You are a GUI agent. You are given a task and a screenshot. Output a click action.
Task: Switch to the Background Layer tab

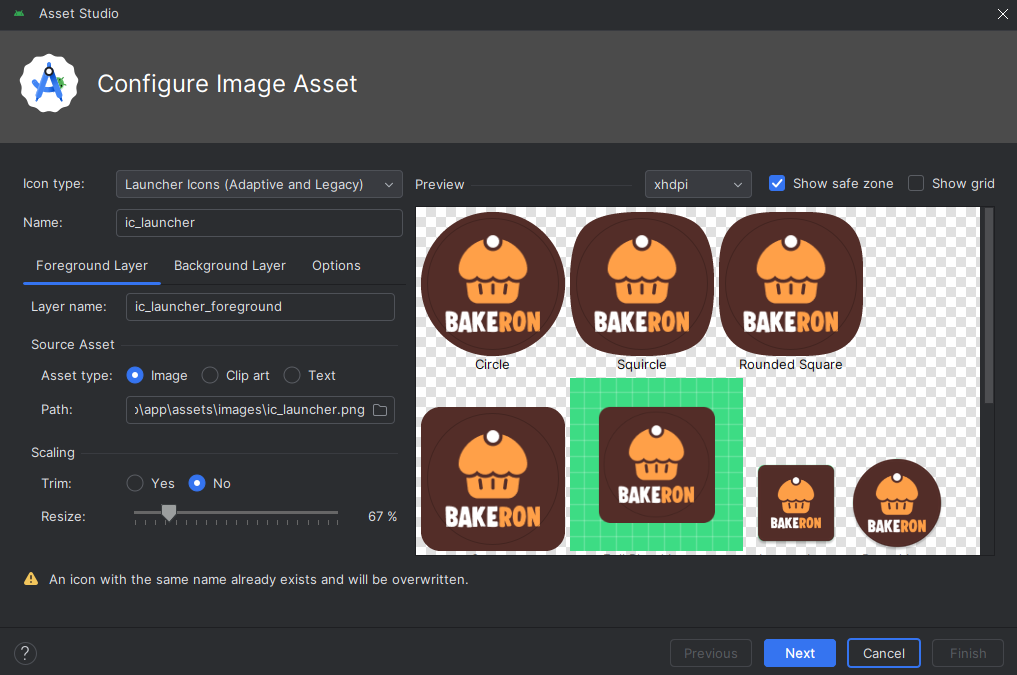[230, 265]
